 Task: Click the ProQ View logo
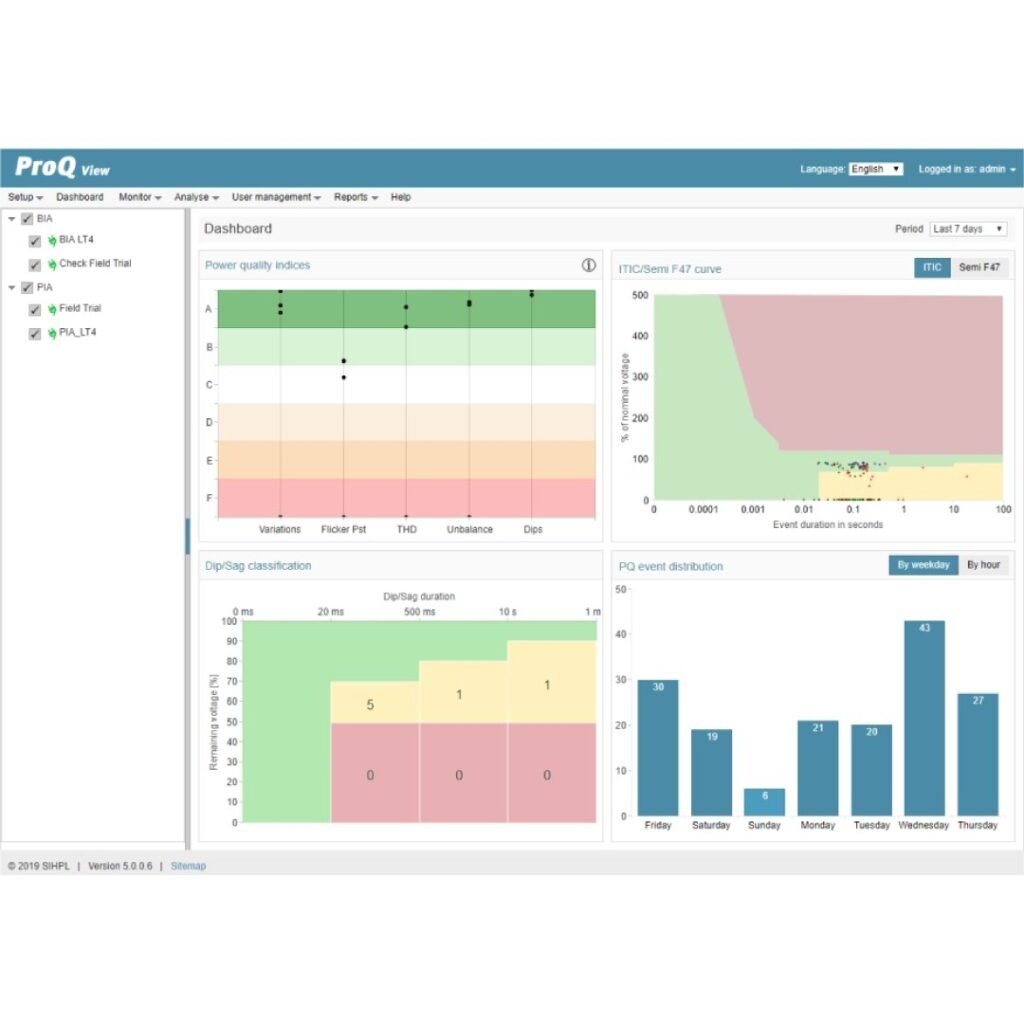point(62,167)
